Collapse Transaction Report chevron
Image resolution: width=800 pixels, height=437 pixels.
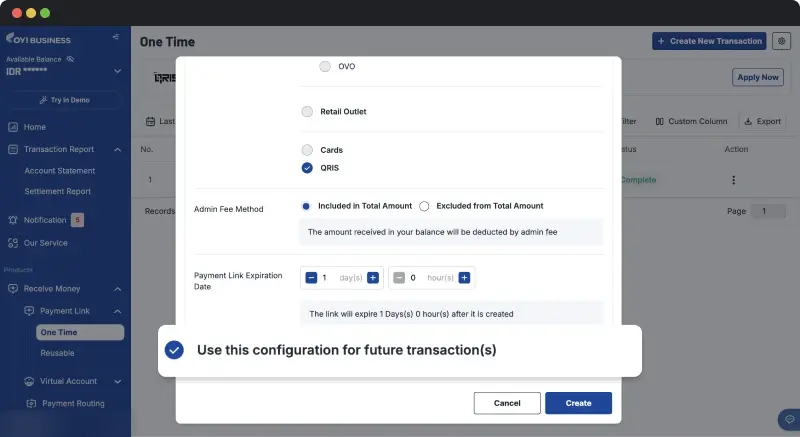[117, 150]
